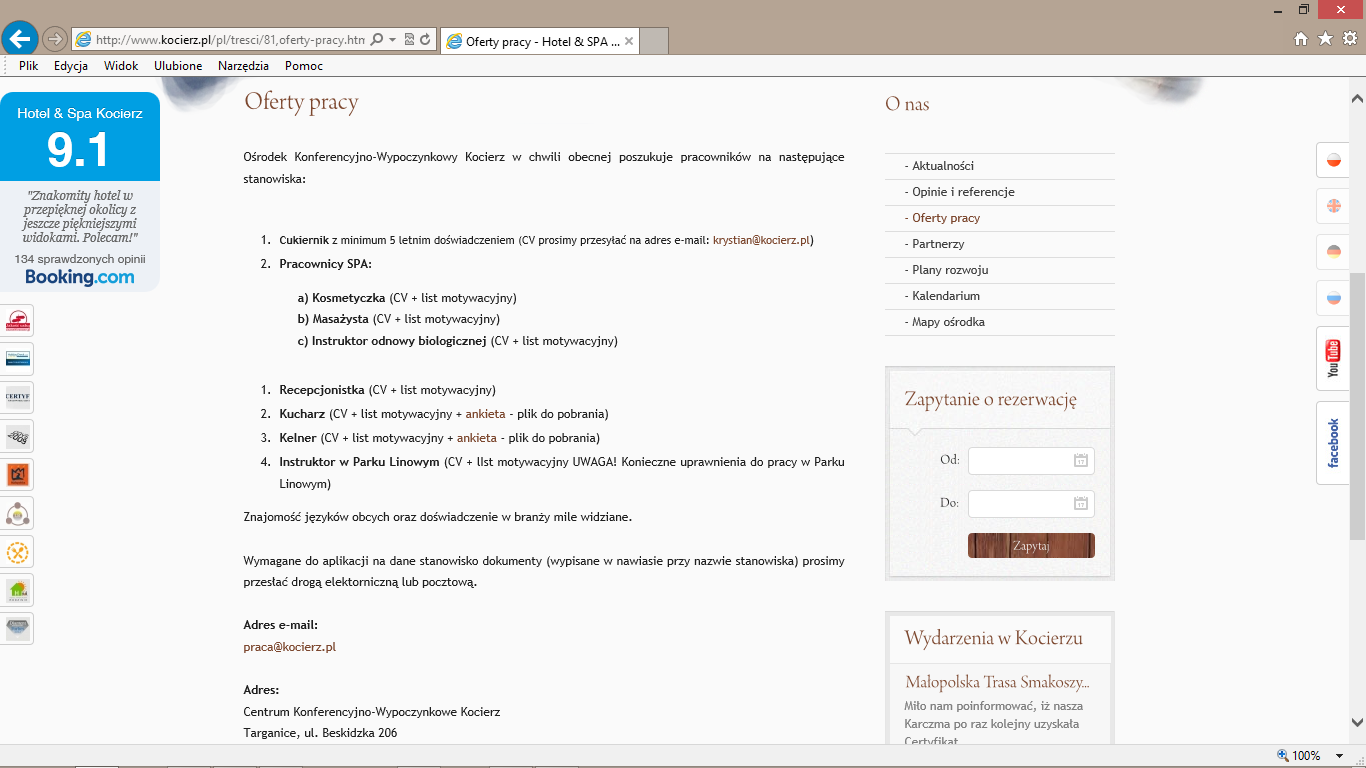Screen dimensions: 1366x768
Task: Open Plany rozwoju sidebar link
Action: click(x=950, y=270)
